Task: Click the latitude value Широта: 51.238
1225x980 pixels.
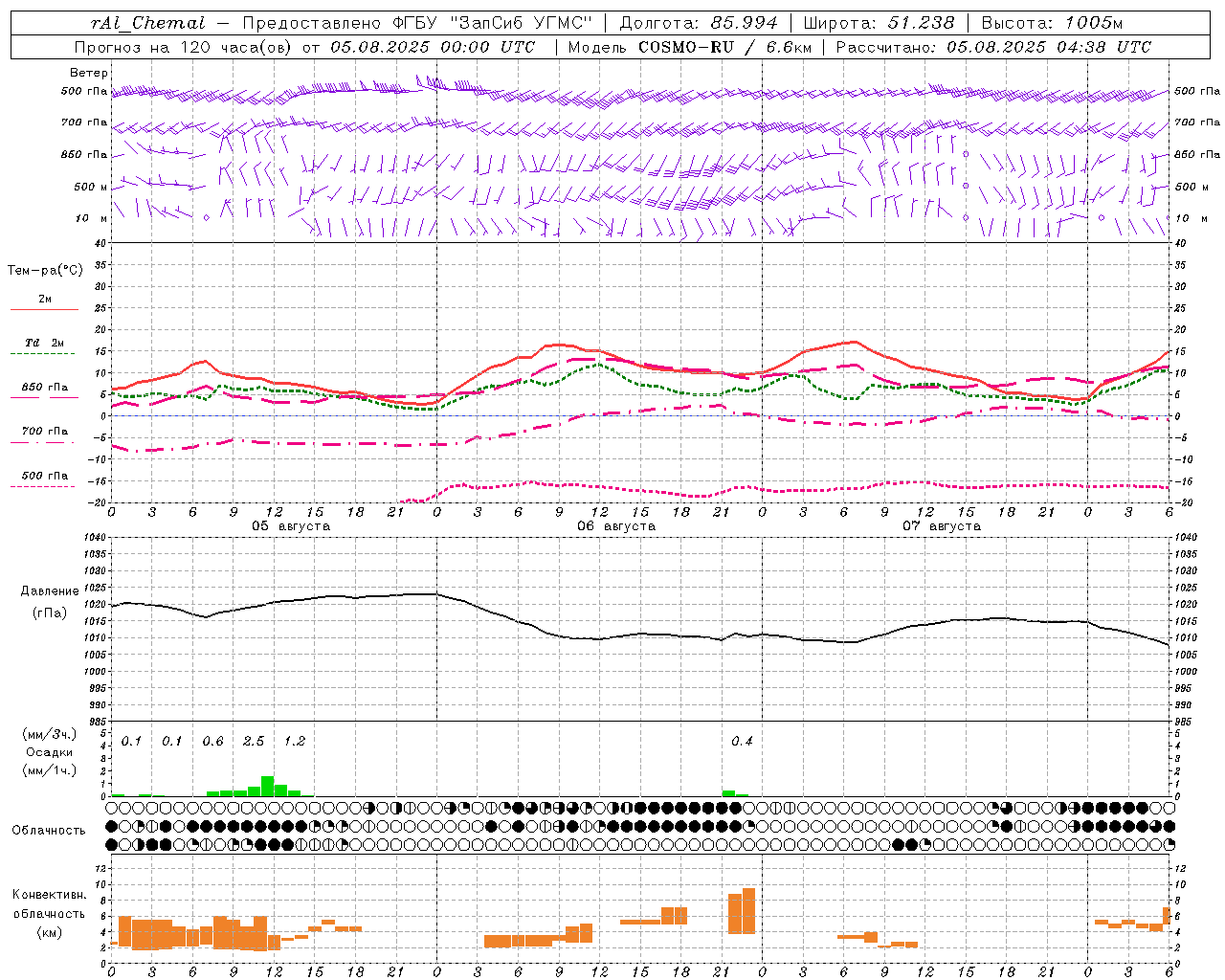Action: point(879,23)
